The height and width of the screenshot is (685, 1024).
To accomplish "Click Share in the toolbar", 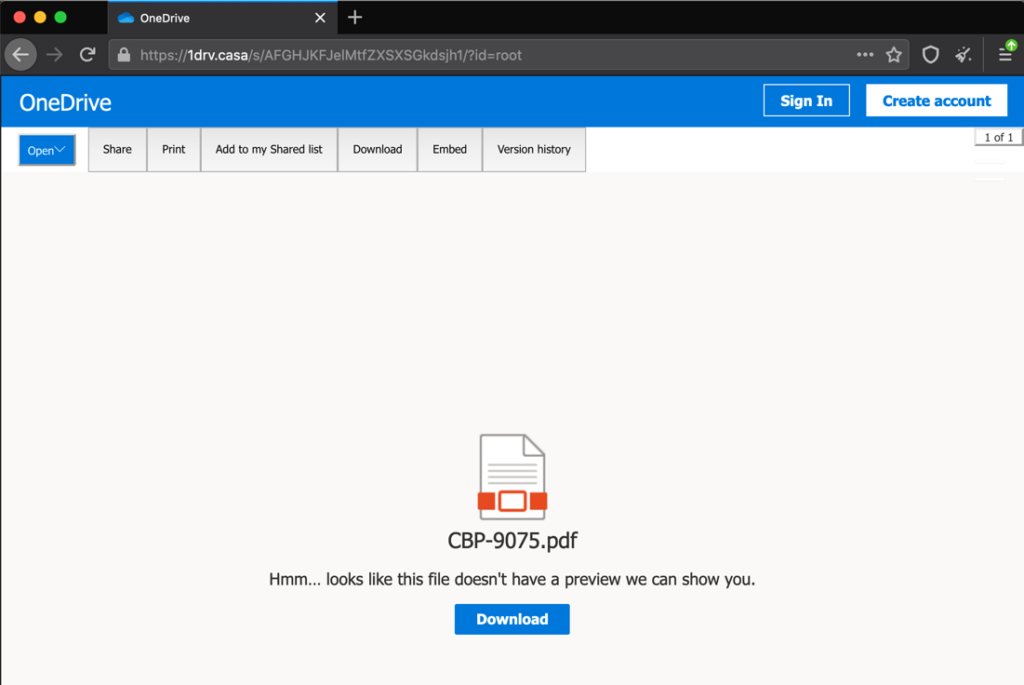I will (118, 150).
